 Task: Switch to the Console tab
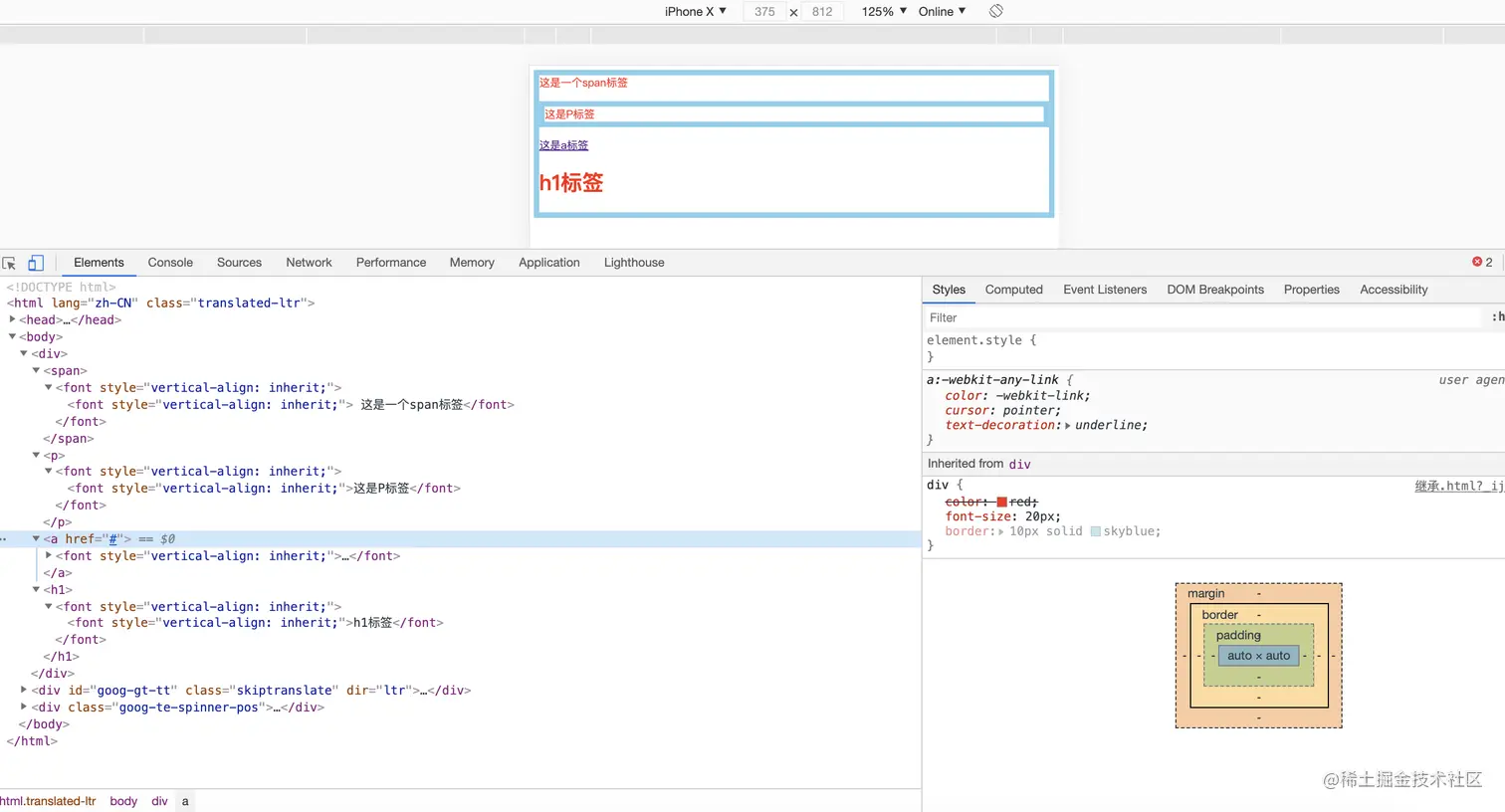(170, 263)
